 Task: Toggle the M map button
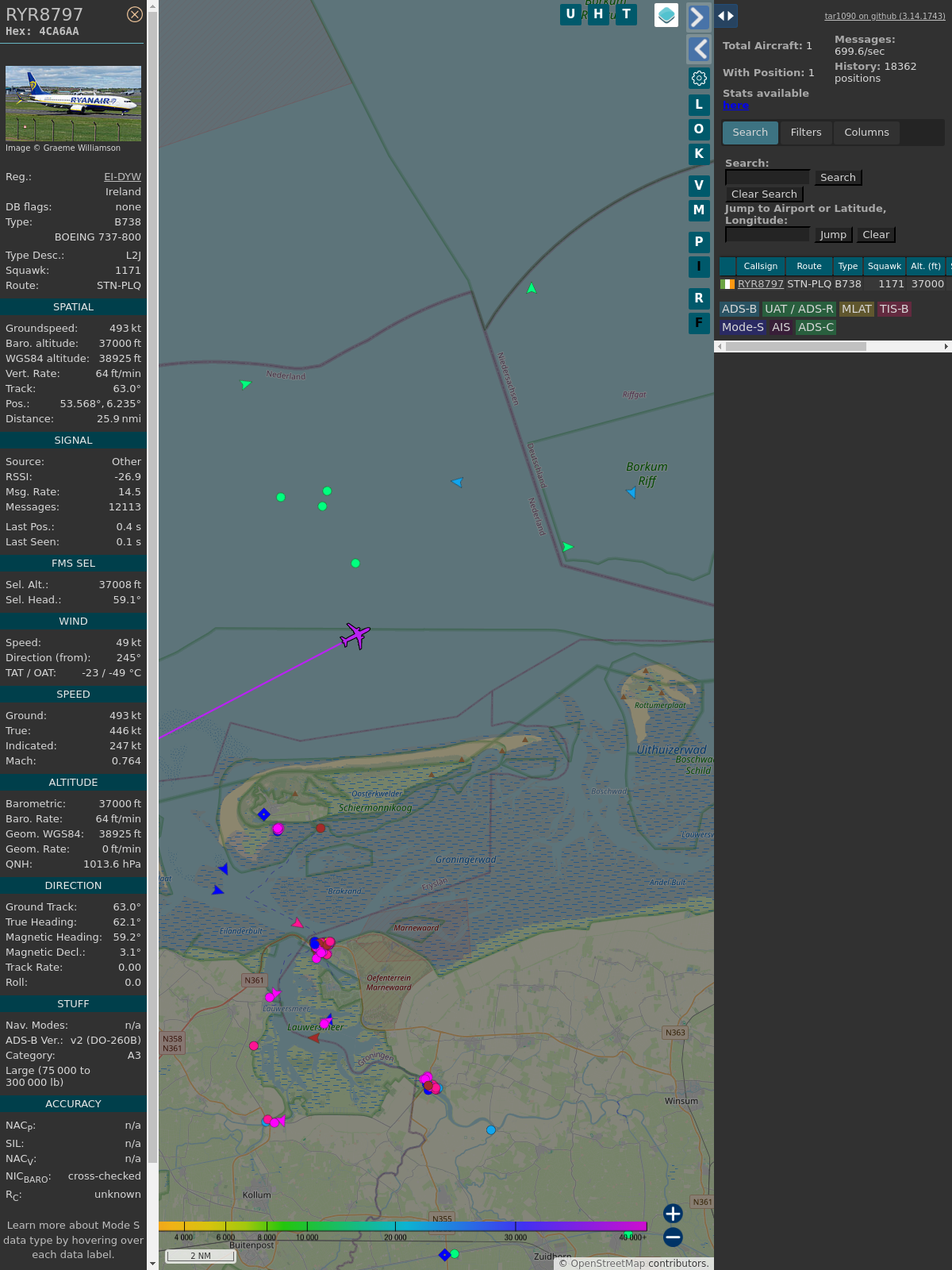(699, 210)
